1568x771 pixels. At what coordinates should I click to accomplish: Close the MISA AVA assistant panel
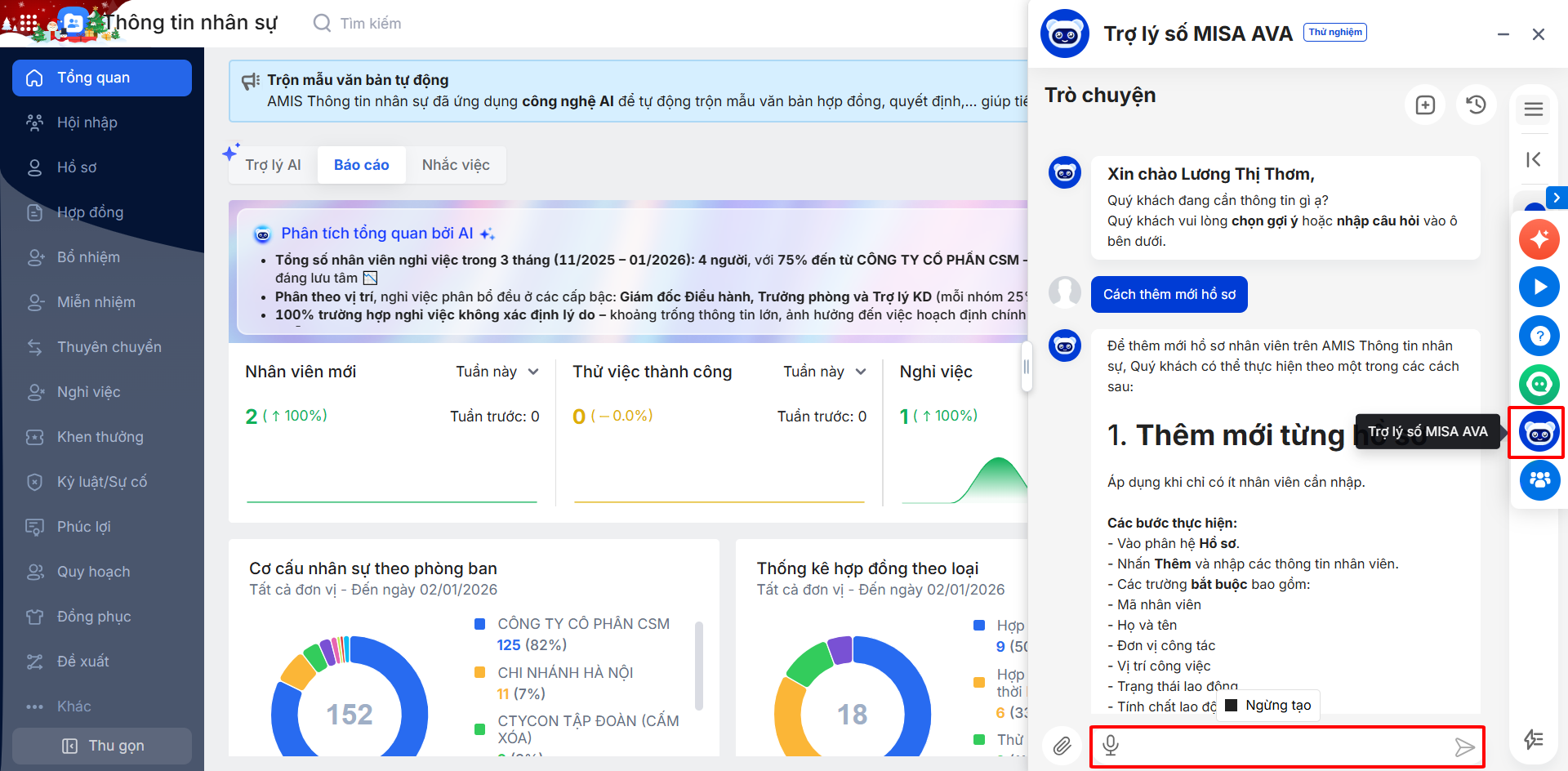coord(1539,34)
